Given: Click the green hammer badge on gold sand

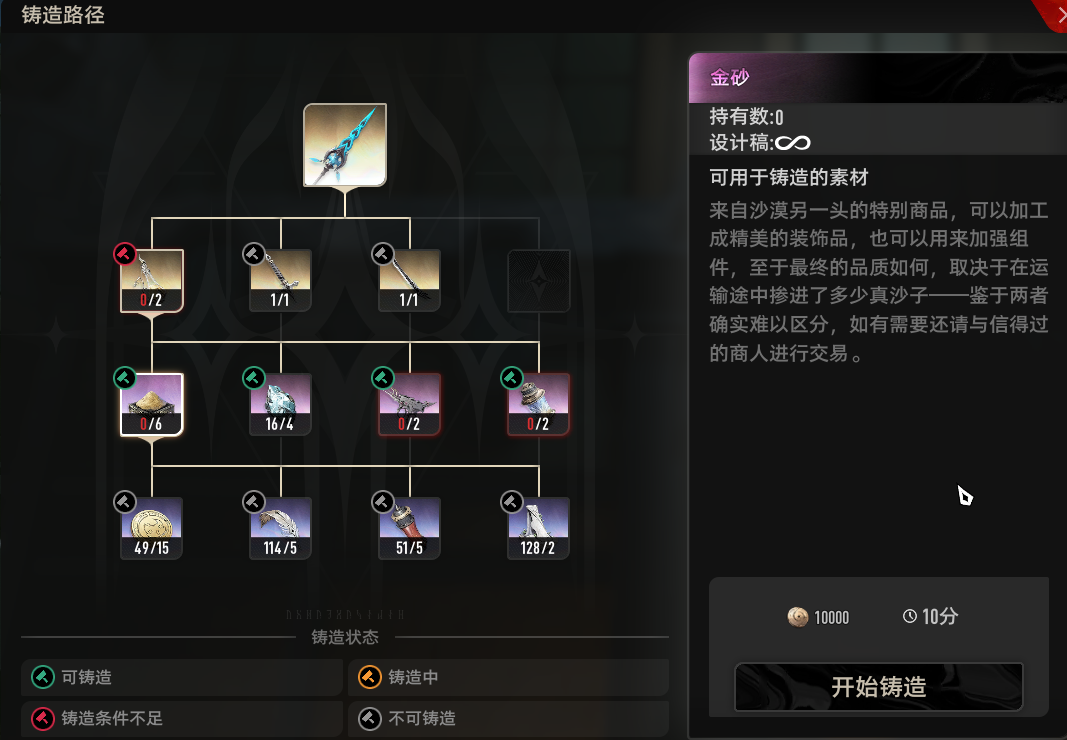Looking at the screenshot, I should tap(125, 378).
